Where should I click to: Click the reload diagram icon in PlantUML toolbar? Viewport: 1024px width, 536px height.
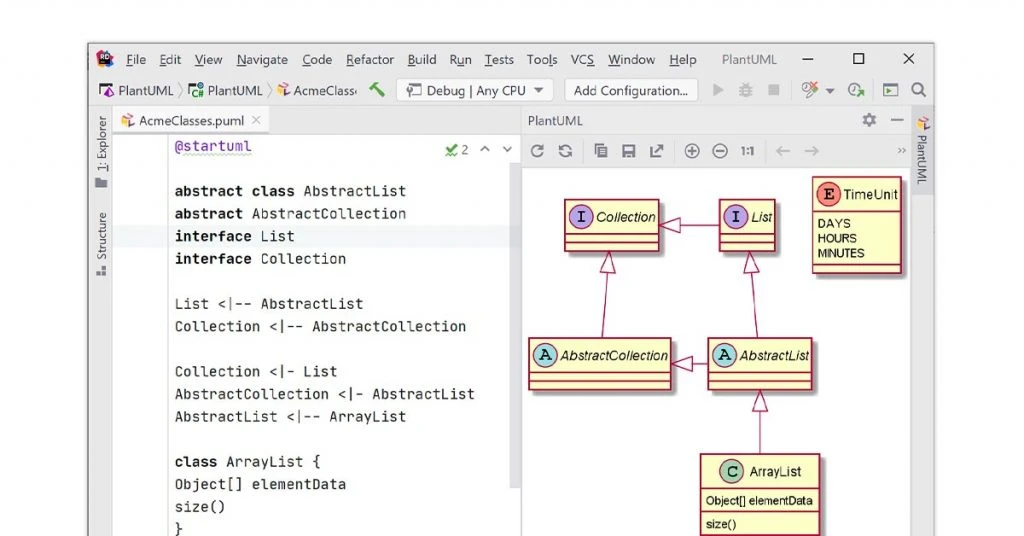click(537, 151)
